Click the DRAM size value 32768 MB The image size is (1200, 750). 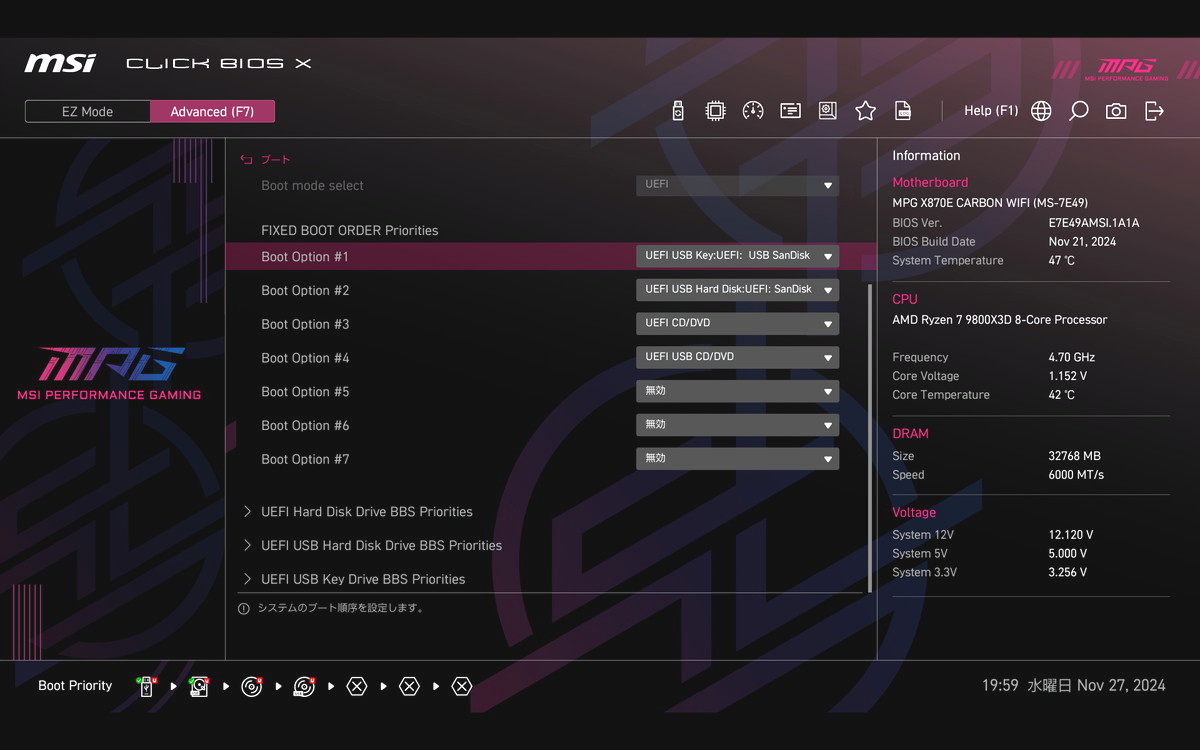1075,456
